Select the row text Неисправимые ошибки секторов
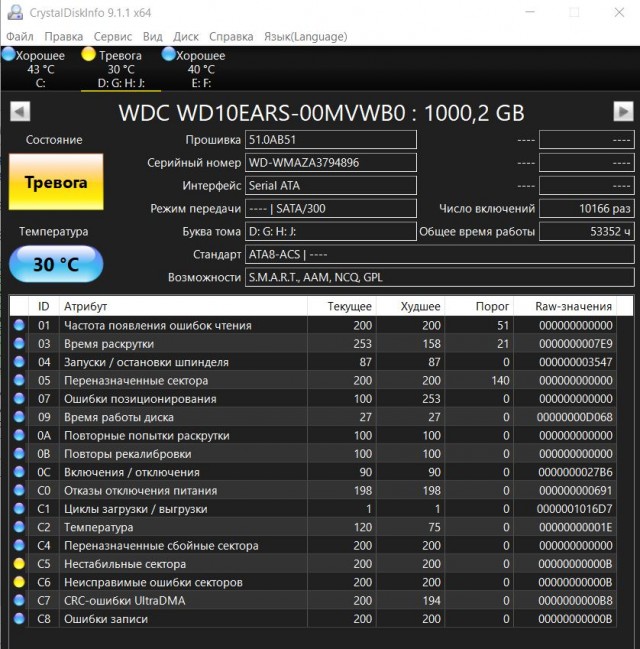640x649 pixels. (153, 582)
